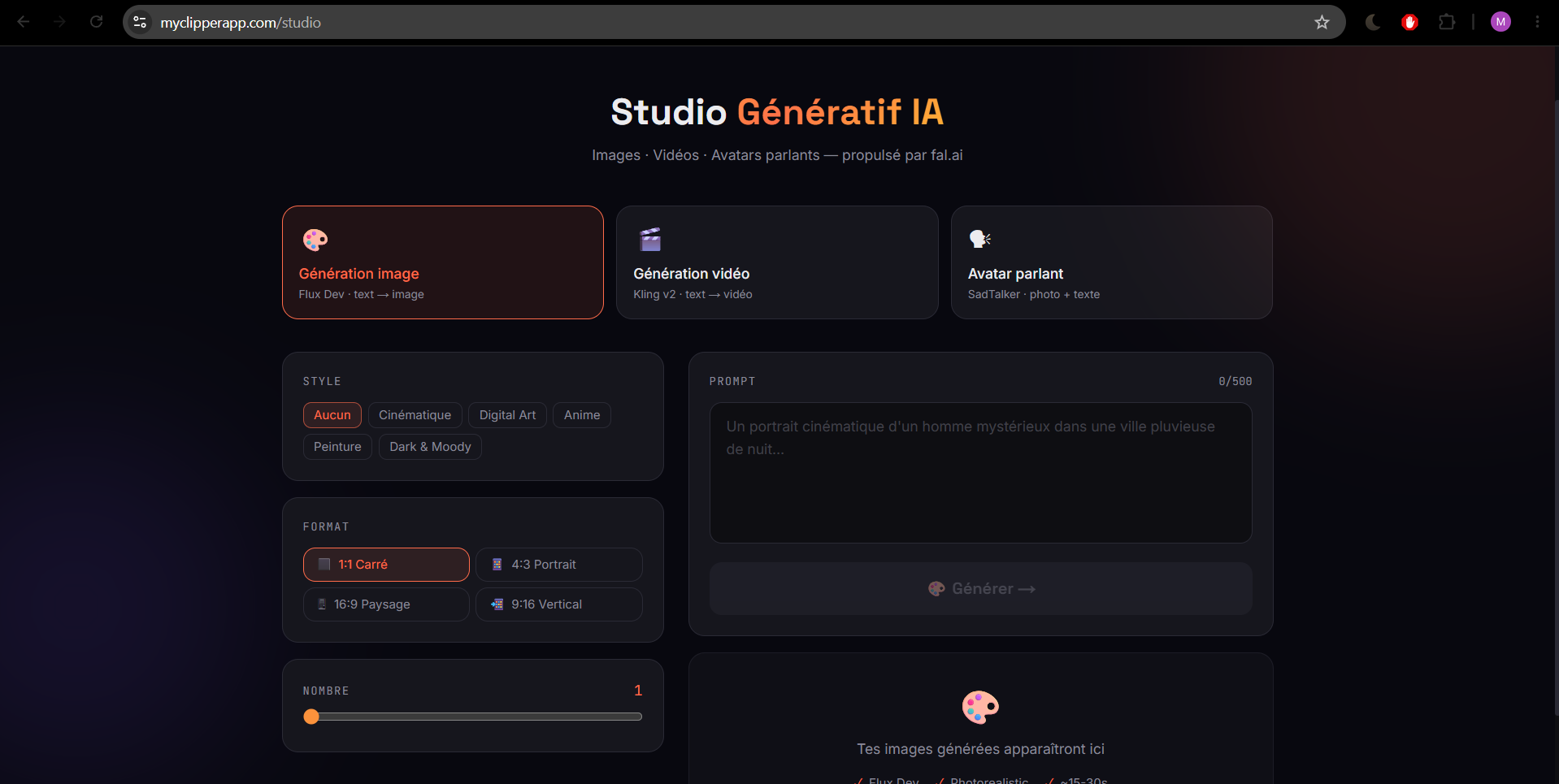Choose the Anime style
The width and height of the screenshot is (1559, 784).
[x=582, y=415]
